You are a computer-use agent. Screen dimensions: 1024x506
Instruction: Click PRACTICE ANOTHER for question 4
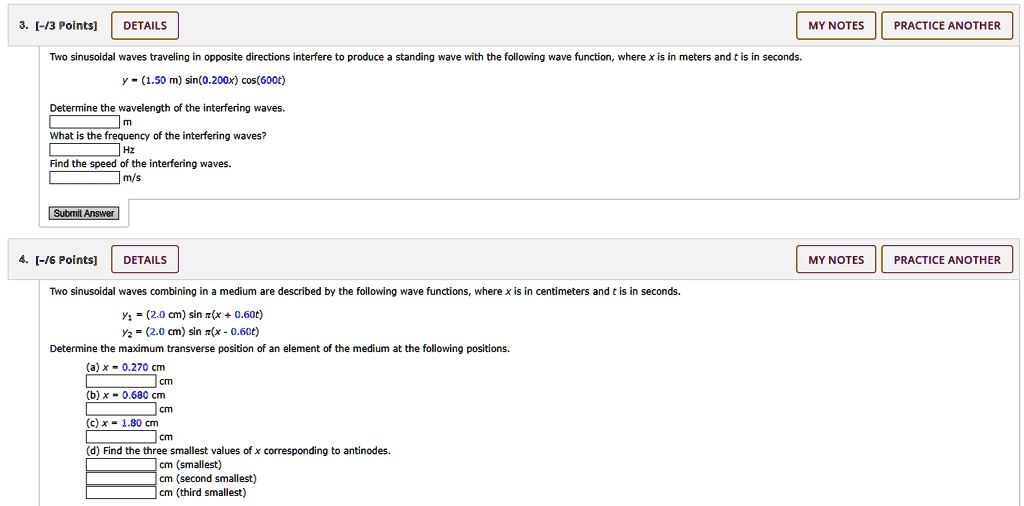(947, 260)
